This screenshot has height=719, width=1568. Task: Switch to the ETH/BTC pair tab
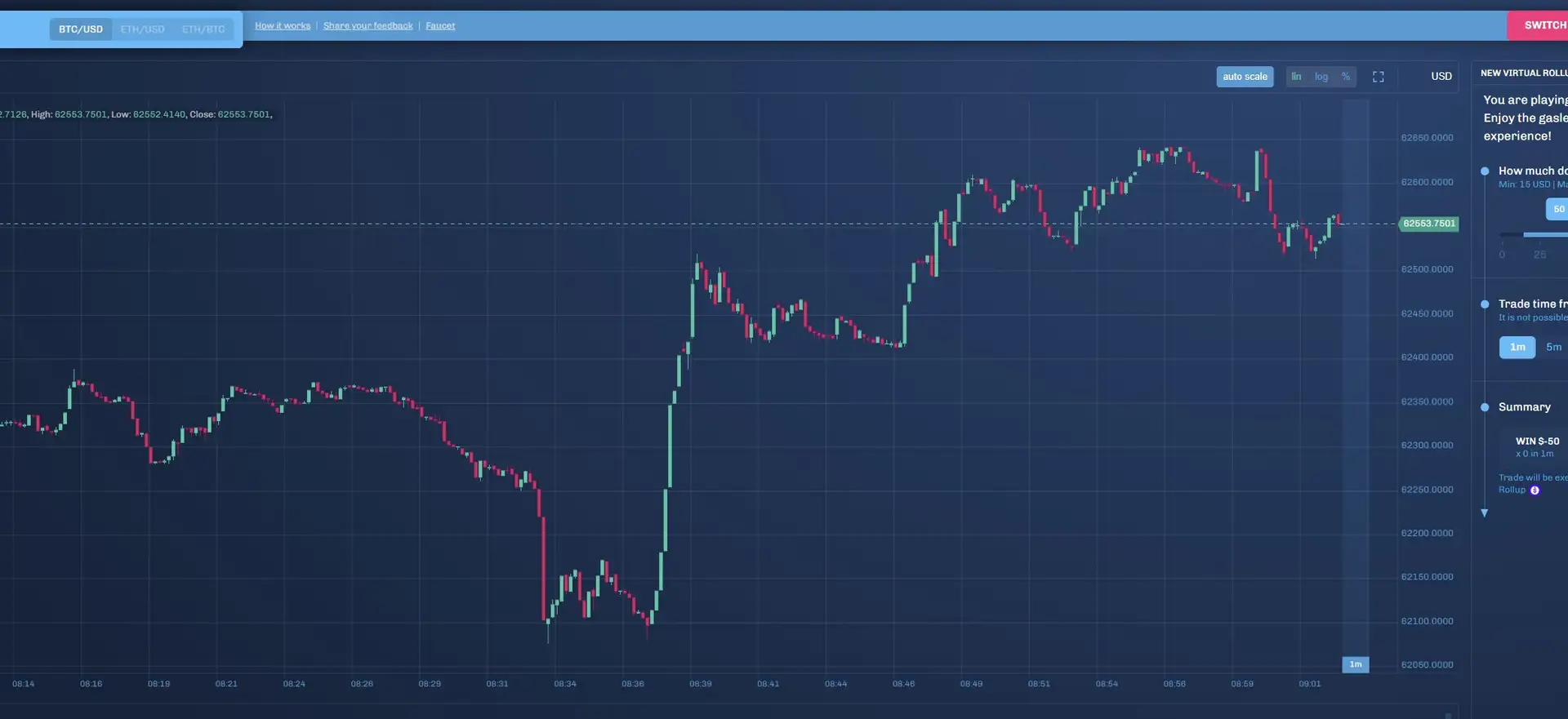(203, 29)
